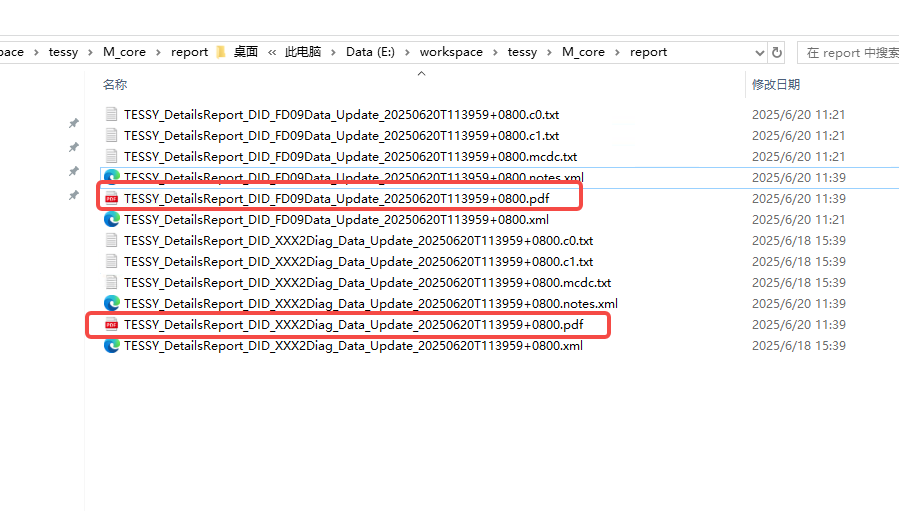Click the 在 report 中搜索 search box
Viewport: 899px width, 511px height.
coord(849,53)
